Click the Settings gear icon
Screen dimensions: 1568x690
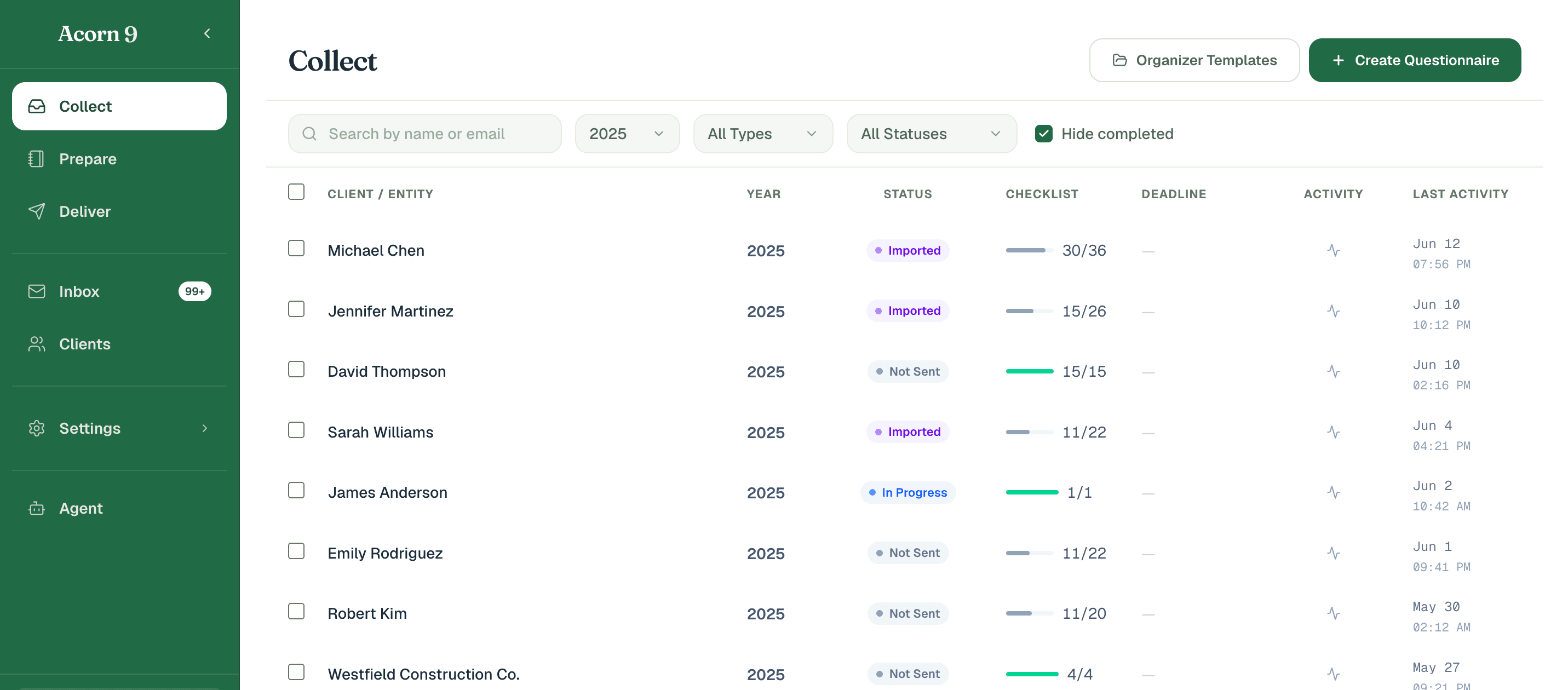pyautogui.click(x=37, y=428)
